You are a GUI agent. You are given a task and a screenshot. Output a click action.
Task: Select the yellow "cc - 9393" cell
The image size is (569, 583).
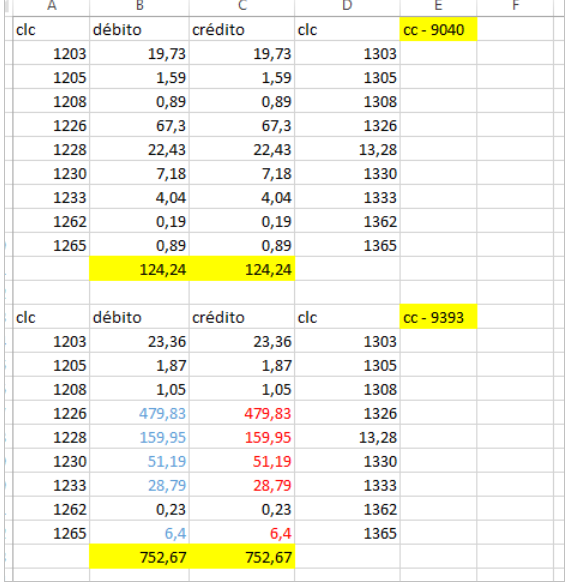[x=438, y=317]
